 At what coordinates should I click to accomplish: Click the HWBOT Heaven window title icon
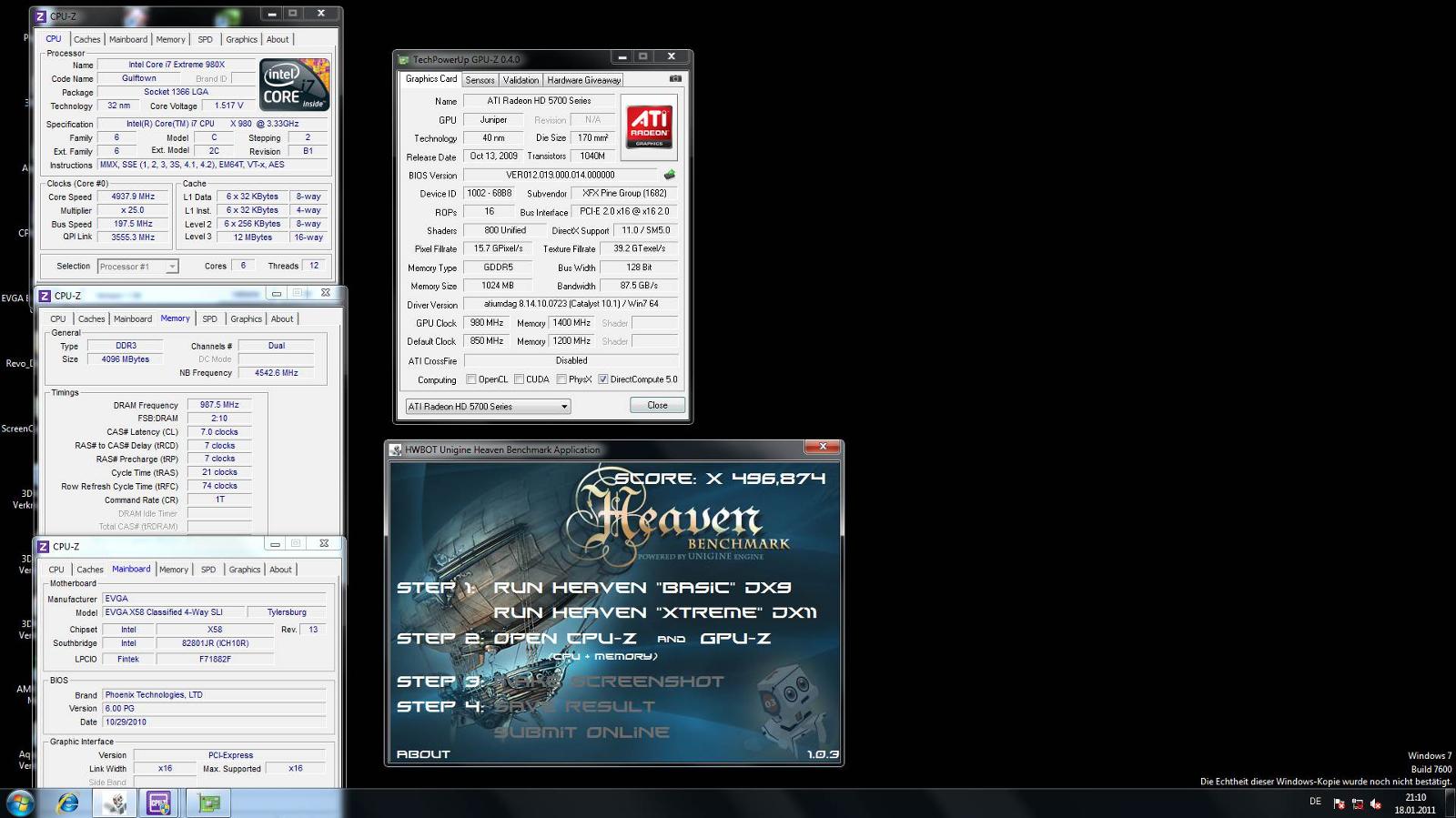pos(396,449)
